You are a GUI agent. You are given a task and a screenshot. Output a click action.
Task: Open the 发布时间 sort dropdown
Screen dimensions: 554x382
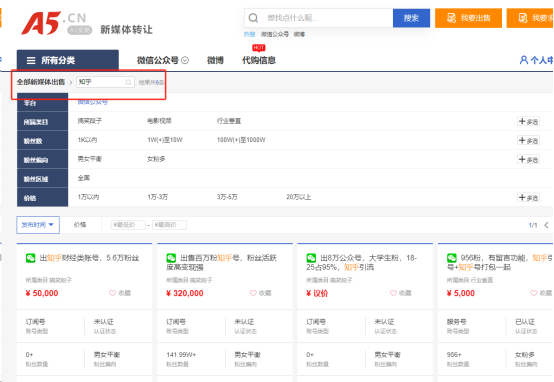[x=38, y=225]
